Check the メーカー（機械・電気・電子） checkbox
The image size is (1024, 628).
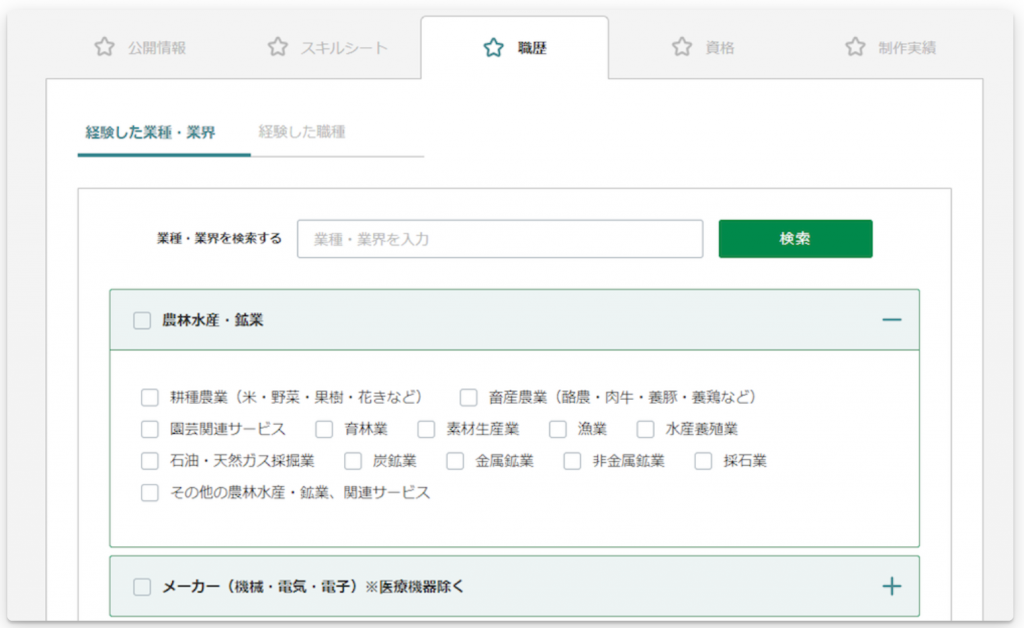click(x=142, y=587)
